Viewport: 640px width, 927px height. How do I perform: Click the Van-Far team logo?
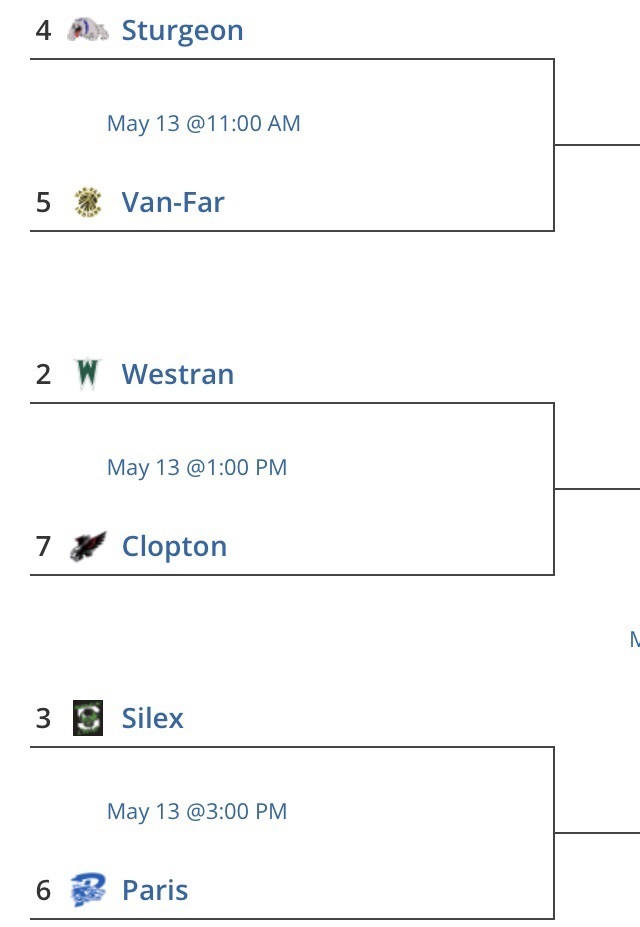tap(88, 202)
